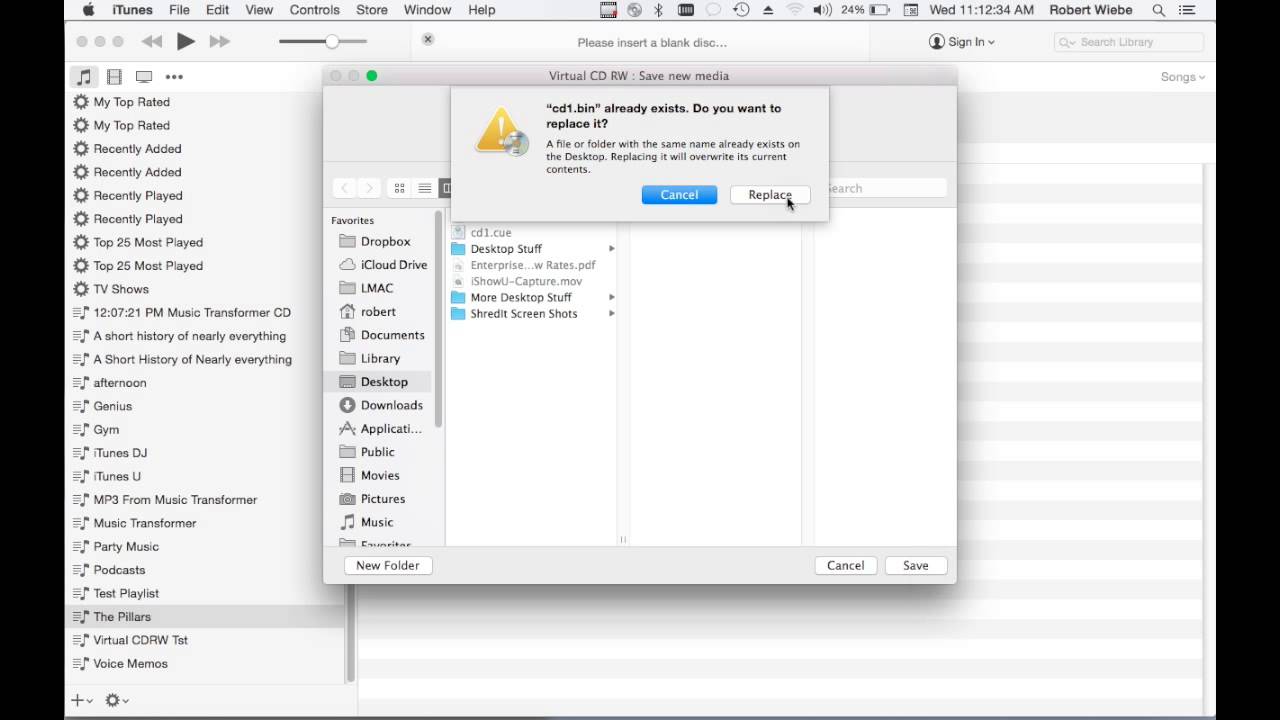This screenshot has width=1280, height=720.
Task: Click the Time Machine menu bar icon
Action: click(x=741, y=10)
